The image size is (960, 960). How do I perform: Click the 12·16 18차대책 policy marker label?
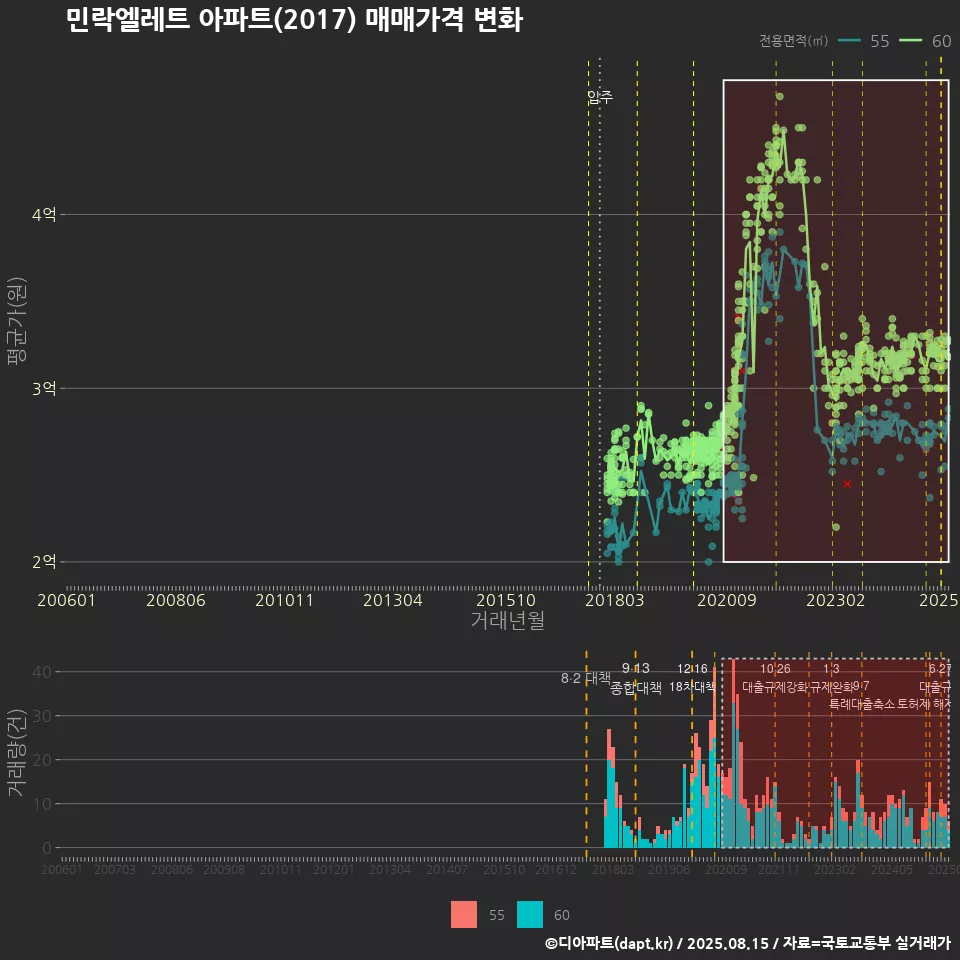click(692, 678)
